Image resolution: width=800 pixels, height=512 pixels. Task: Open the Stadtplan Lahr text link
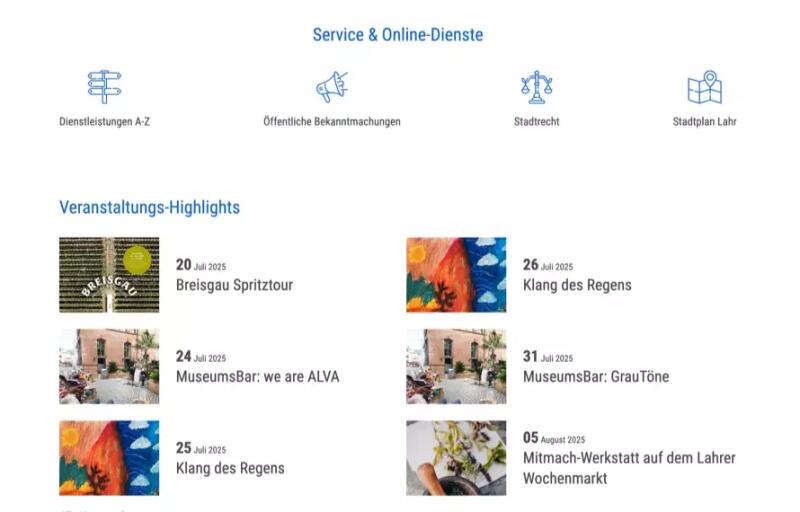pos(705,121)
